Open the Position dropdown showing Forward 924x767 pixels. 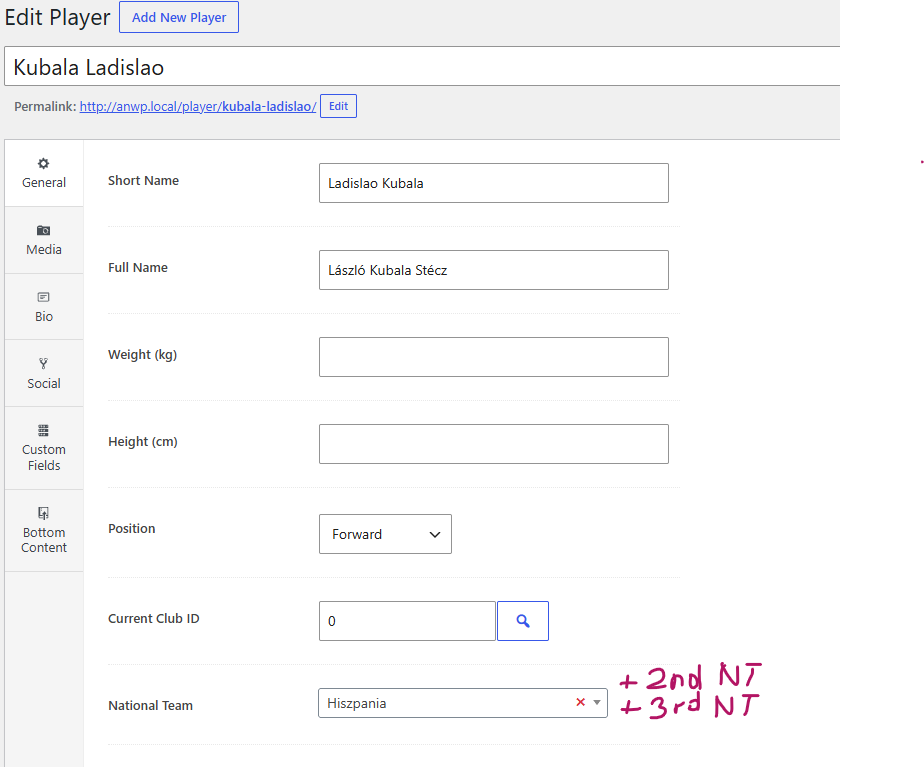385,534
